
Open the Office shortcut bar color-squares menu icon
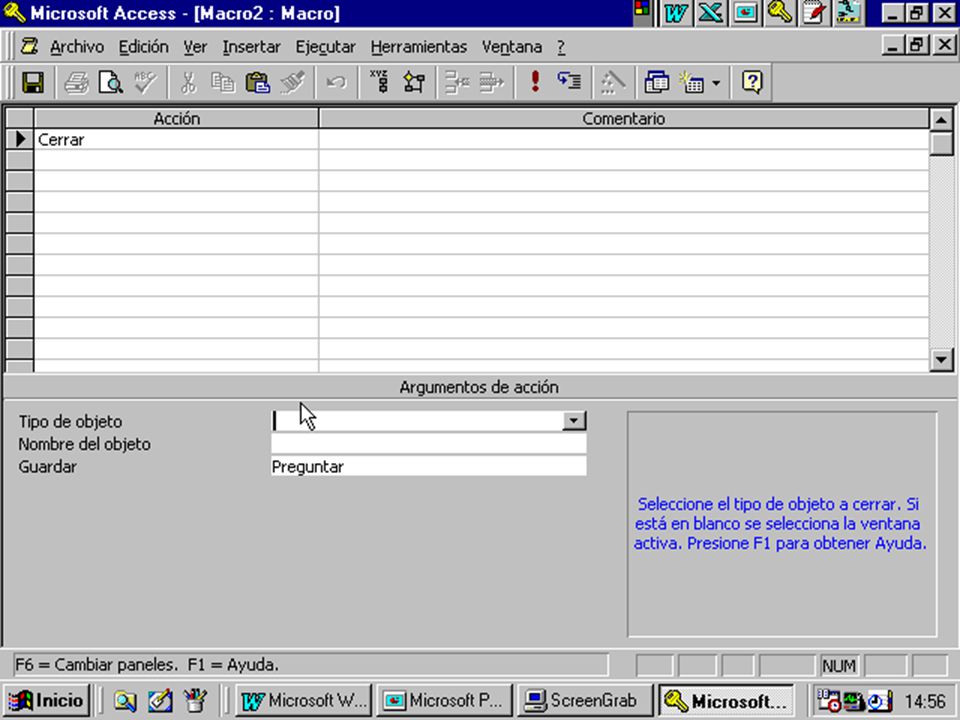click(642, 11)
